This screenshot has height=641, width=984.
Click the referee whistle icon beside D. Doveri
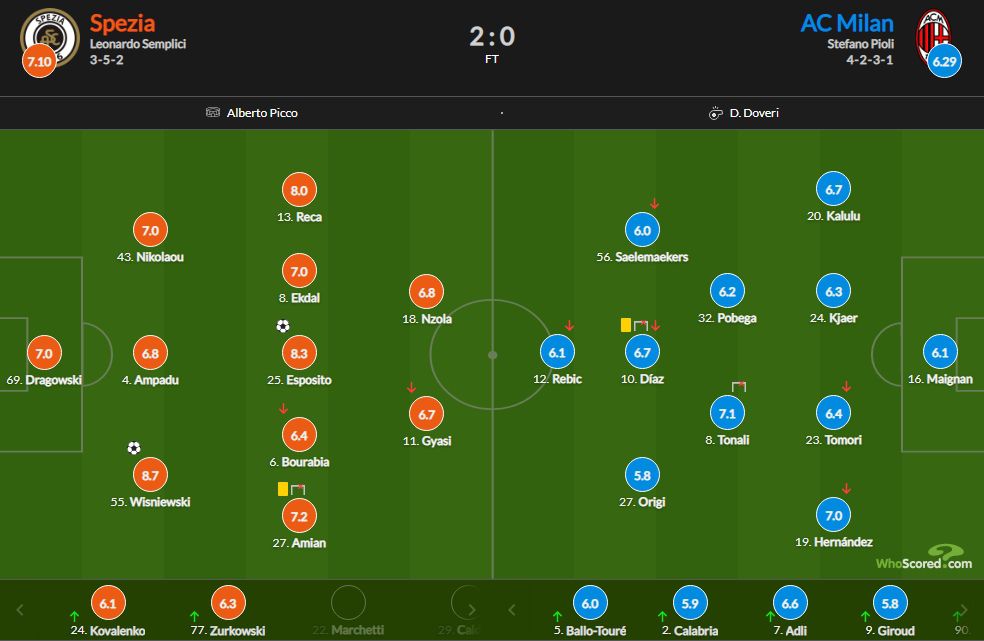tap(715, 113)
